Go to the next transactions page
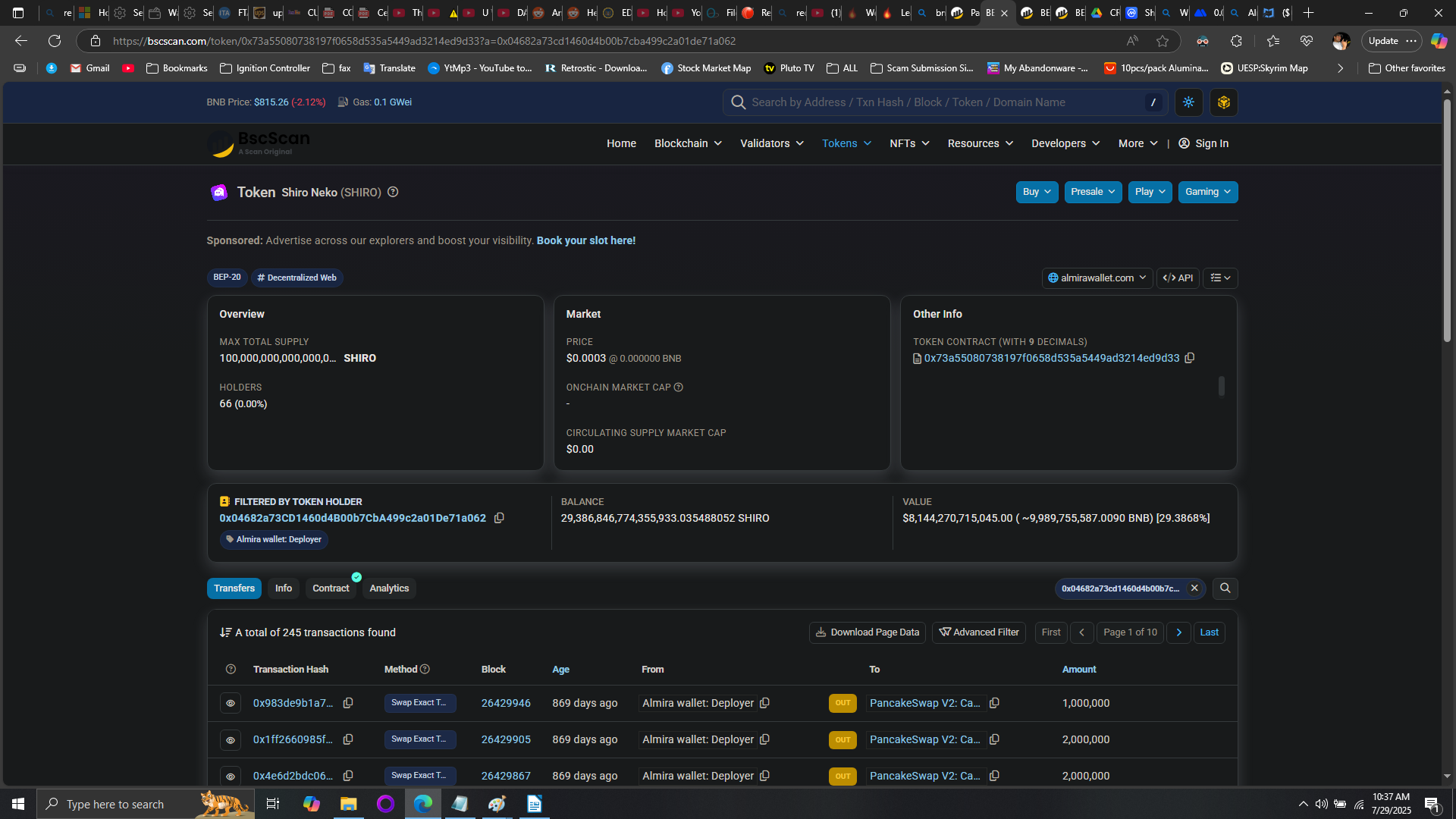 click(1178, 632)
